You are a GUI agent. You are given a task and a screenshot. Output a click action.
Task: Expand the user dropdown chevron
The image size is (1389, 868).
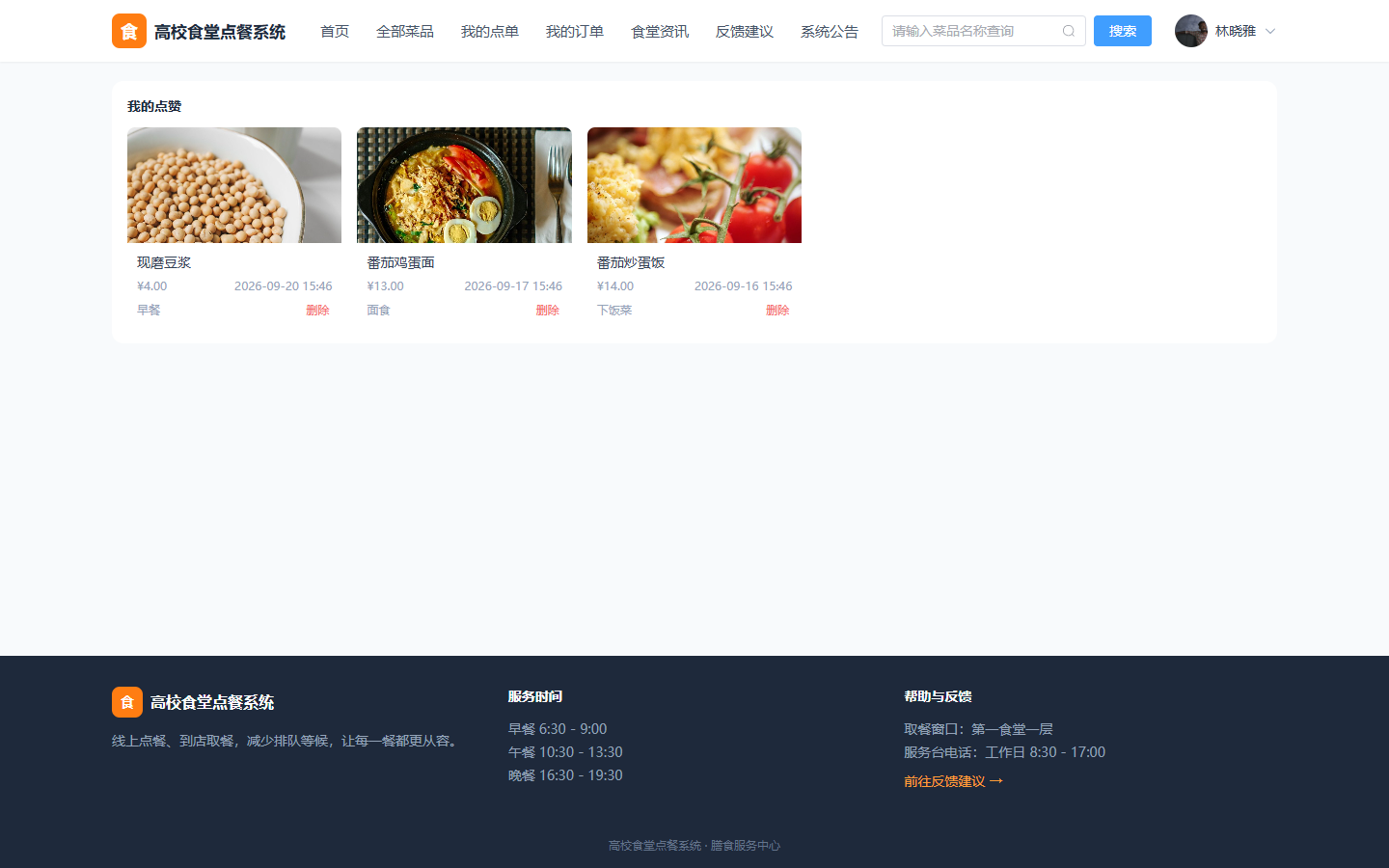coord(1270,31)
